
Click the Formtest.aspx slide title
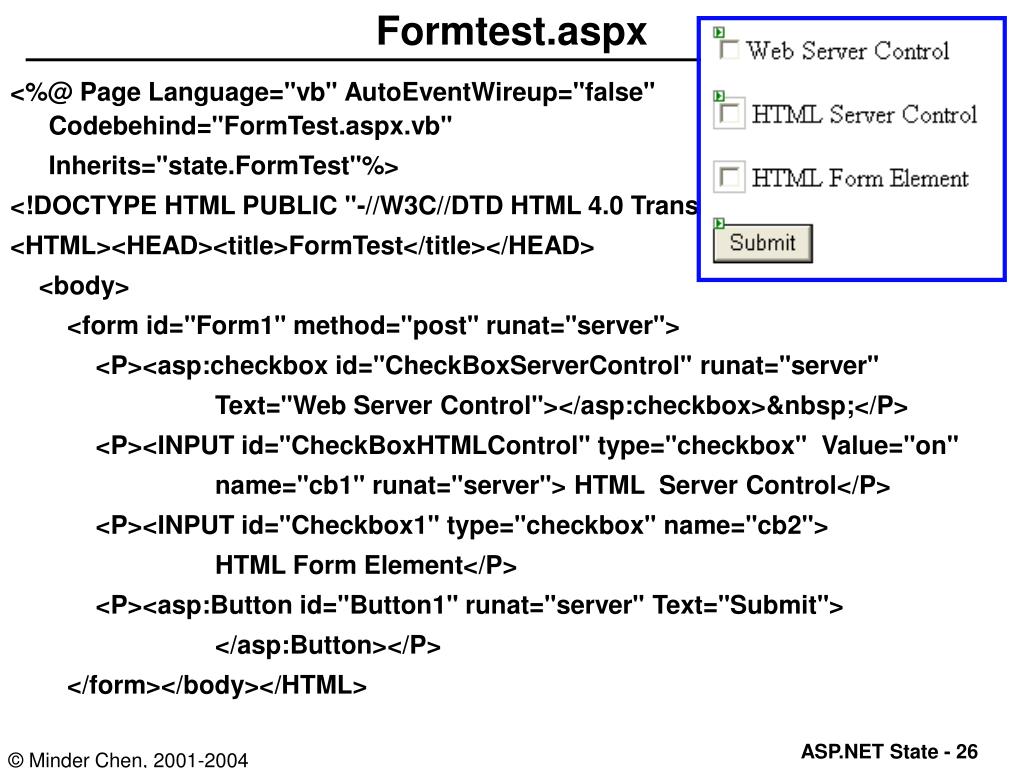(x=511, y=31)
